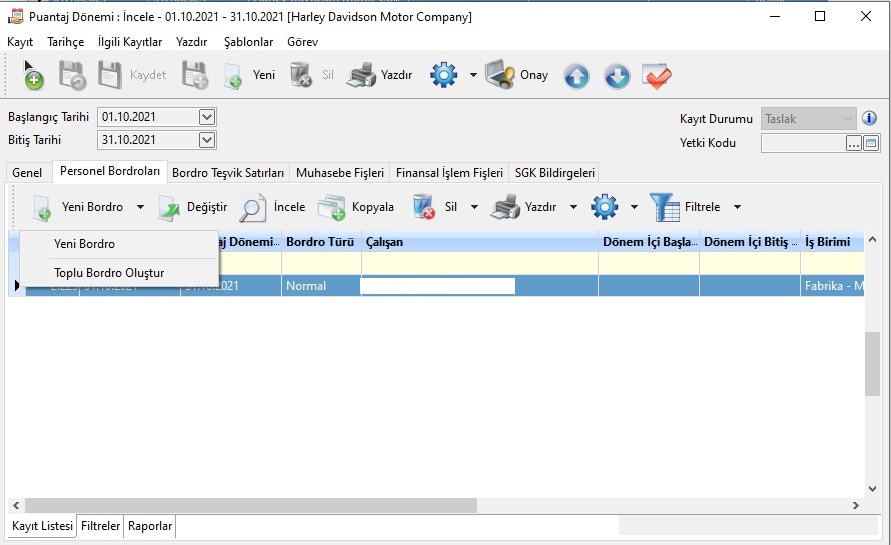891x545 pixels.
Task: Expand the Filtrele dropdown arrow
Action: click(x=737, y=207)
